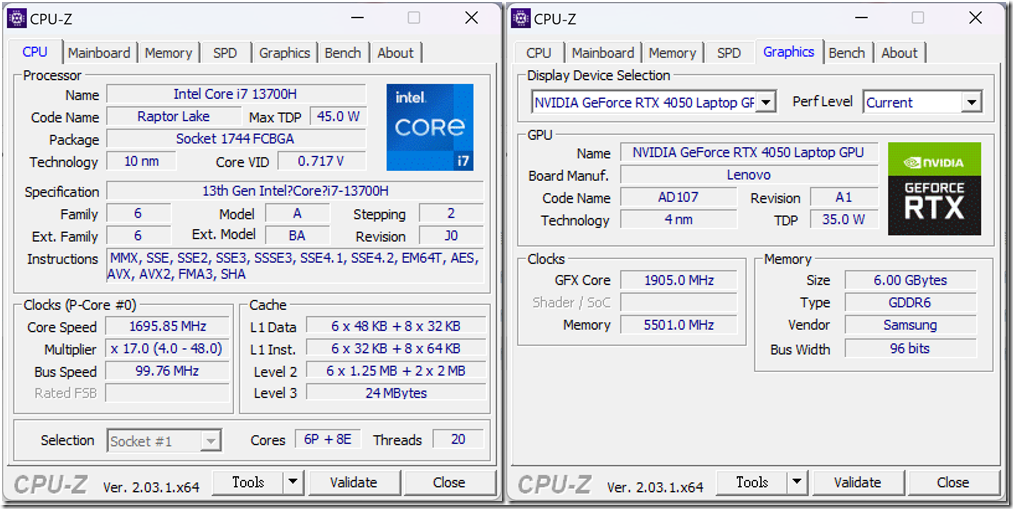Image resolution: width=1013 pixels, height=509 pixels.
Task: Go to CPU tab in right window
Action: (x=538, y=53)
